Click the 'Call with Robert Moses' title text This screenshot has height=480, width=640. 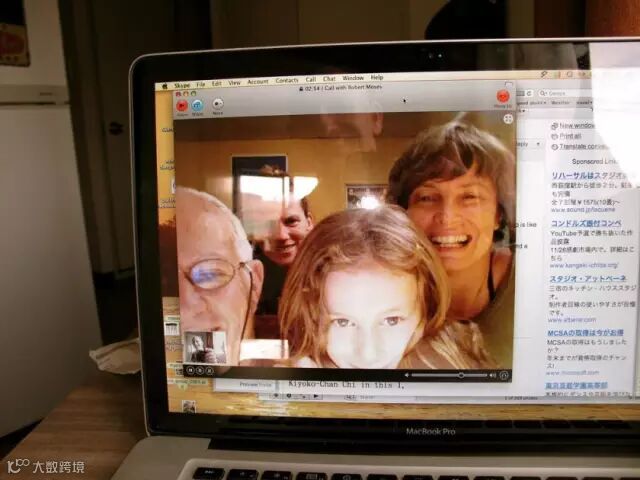tap(353, 87)
